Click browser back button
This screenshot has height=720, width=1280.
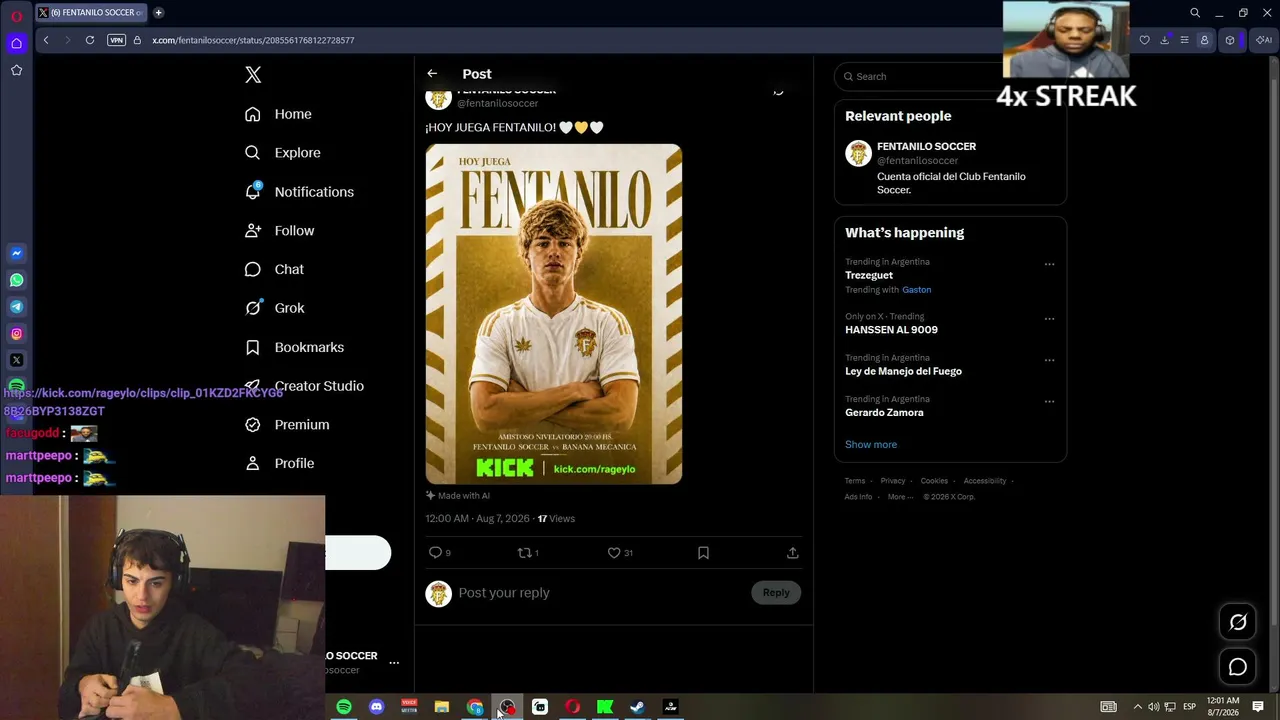[46, 40]
